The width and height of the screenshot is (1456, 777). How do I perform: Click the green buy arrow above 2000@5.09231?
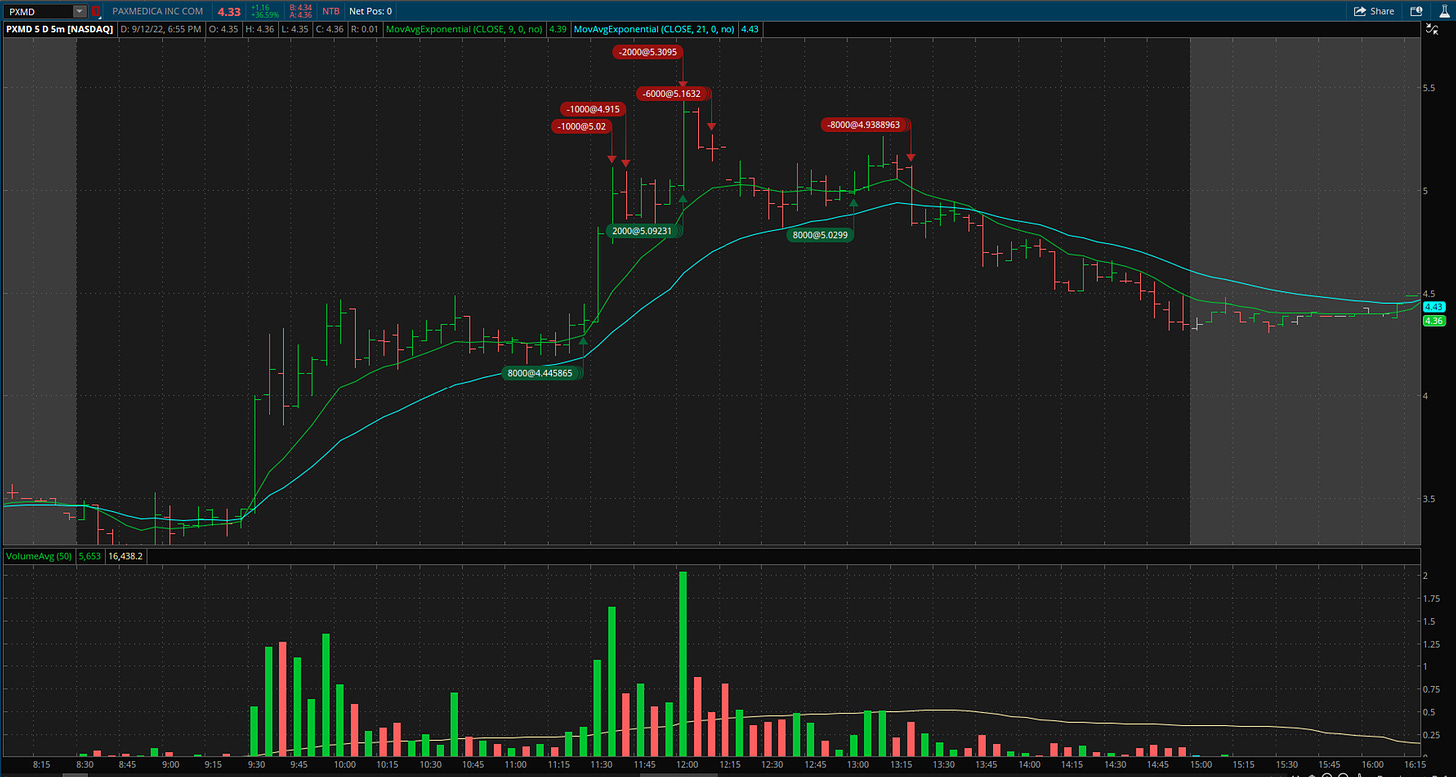tap(682, 199)
